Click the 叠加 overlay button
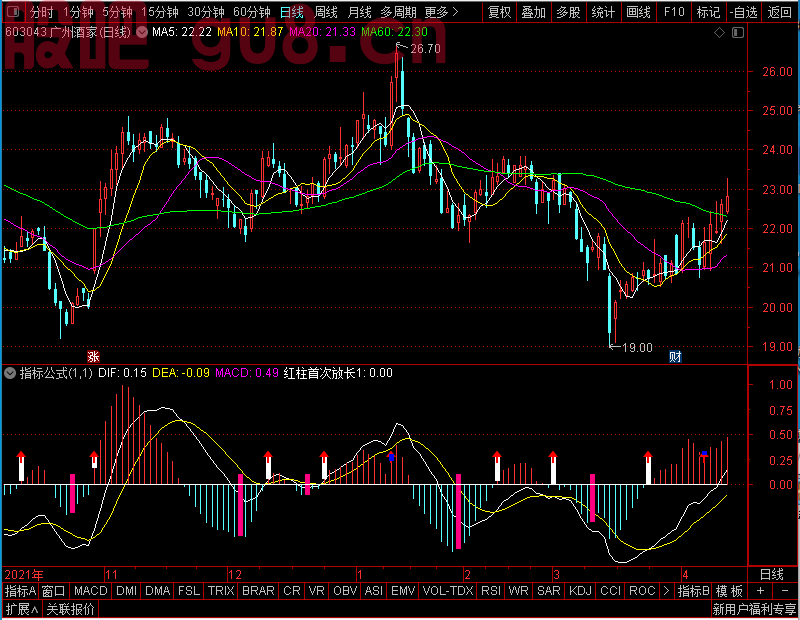 point(534,12)
